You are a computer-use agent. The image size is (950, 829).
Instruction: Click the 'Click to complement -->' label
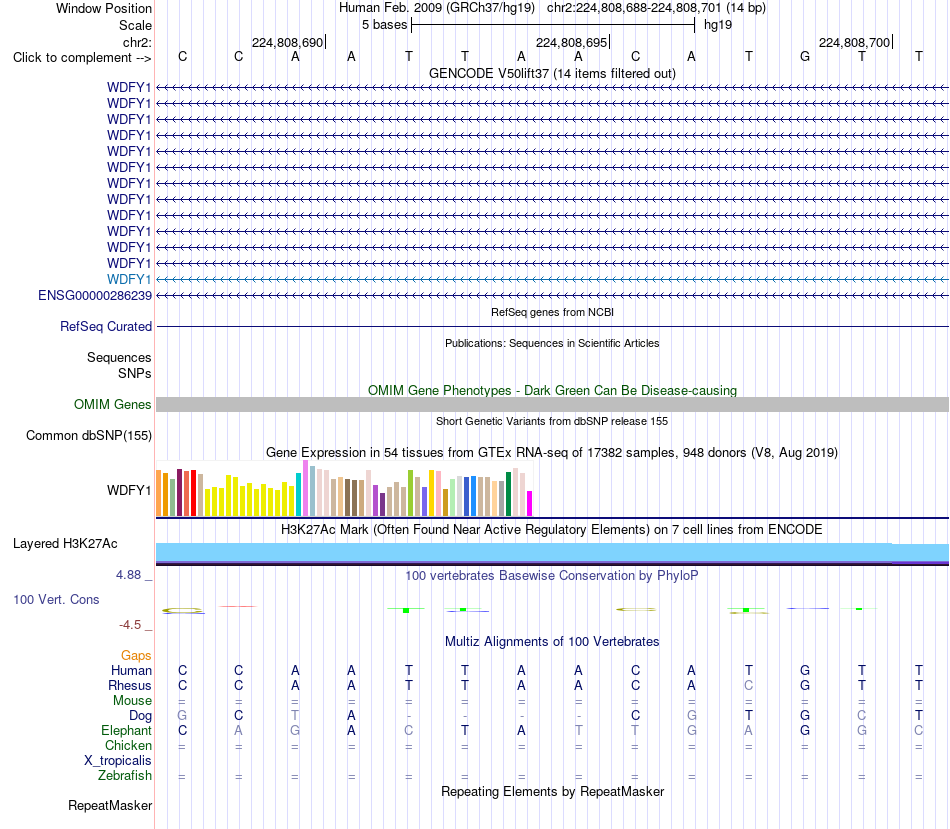pyautogui.click(x=82, y=58)
